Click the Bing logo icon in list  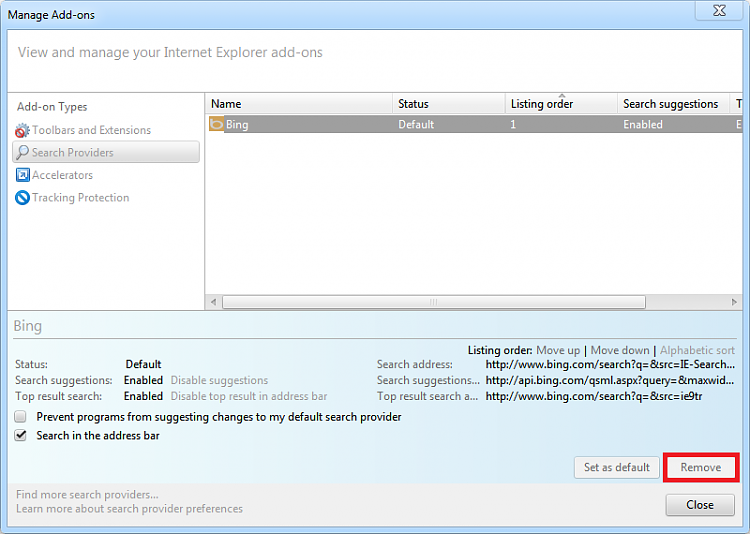[x=217, y=124]
